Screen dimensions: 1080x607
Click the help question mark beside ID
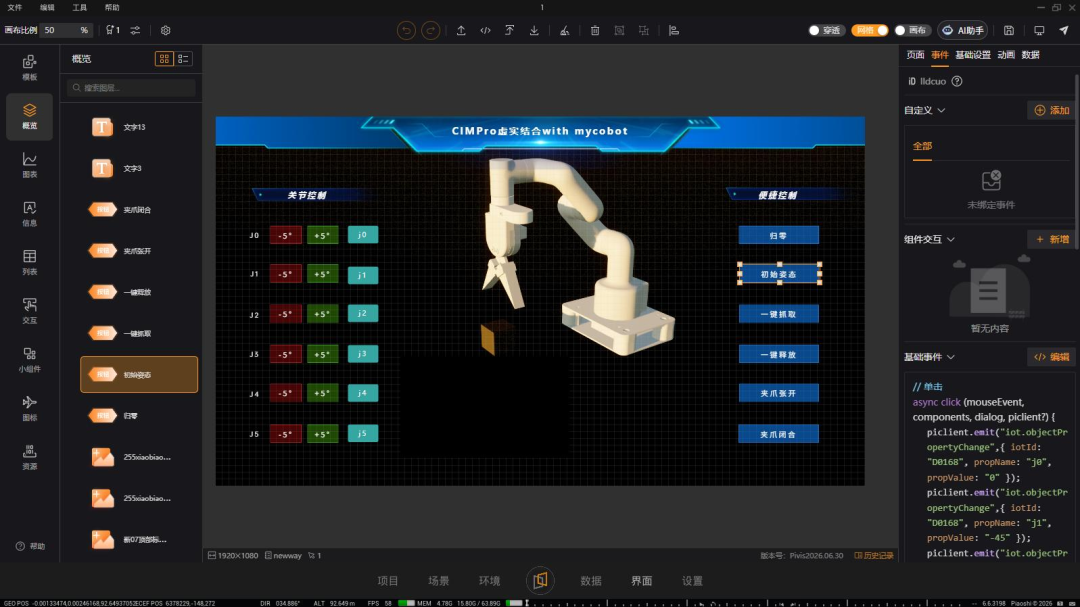(x=957, y=81)
